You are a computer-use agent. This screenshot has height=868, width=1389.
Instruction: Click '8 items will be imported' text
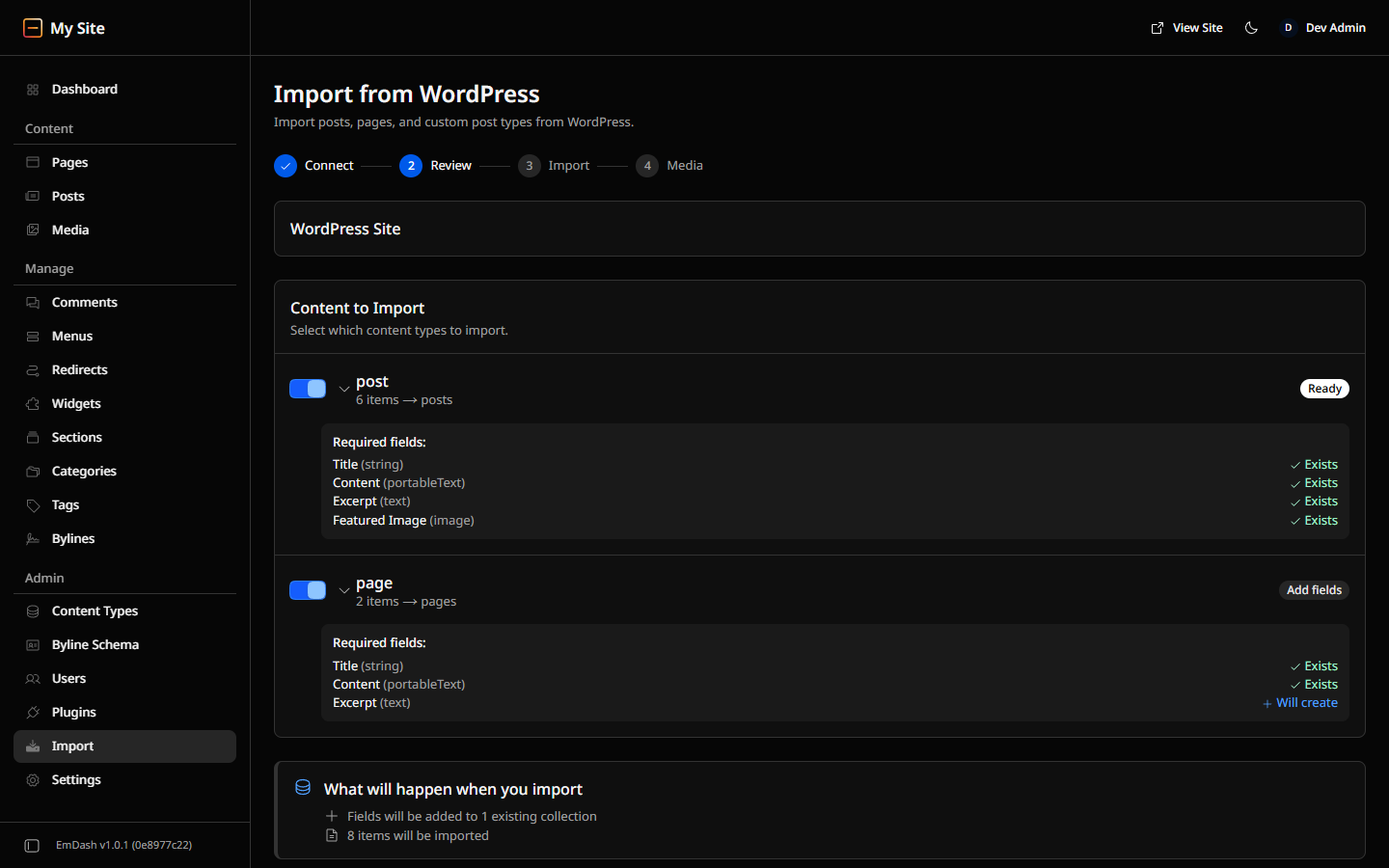click(418, 836)
